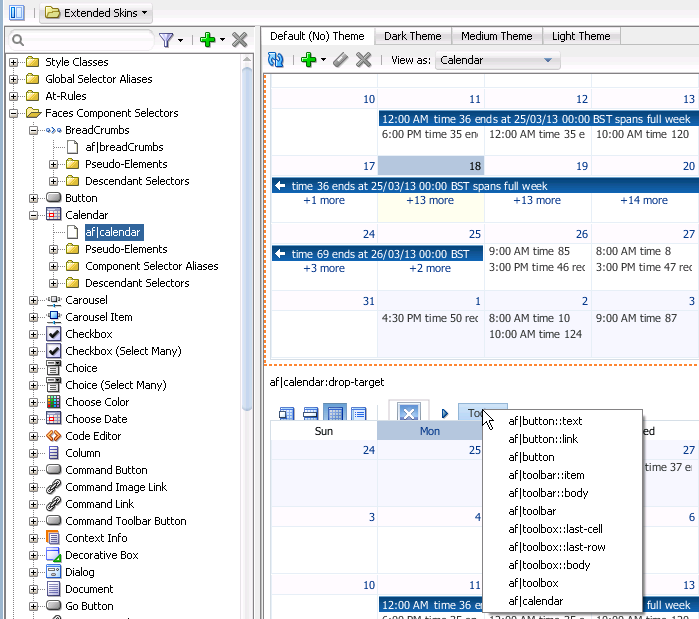Image resolution: width=699 pixels, height=619 pixels.
Task: Click the +2 more link
Action: point(430,268)
